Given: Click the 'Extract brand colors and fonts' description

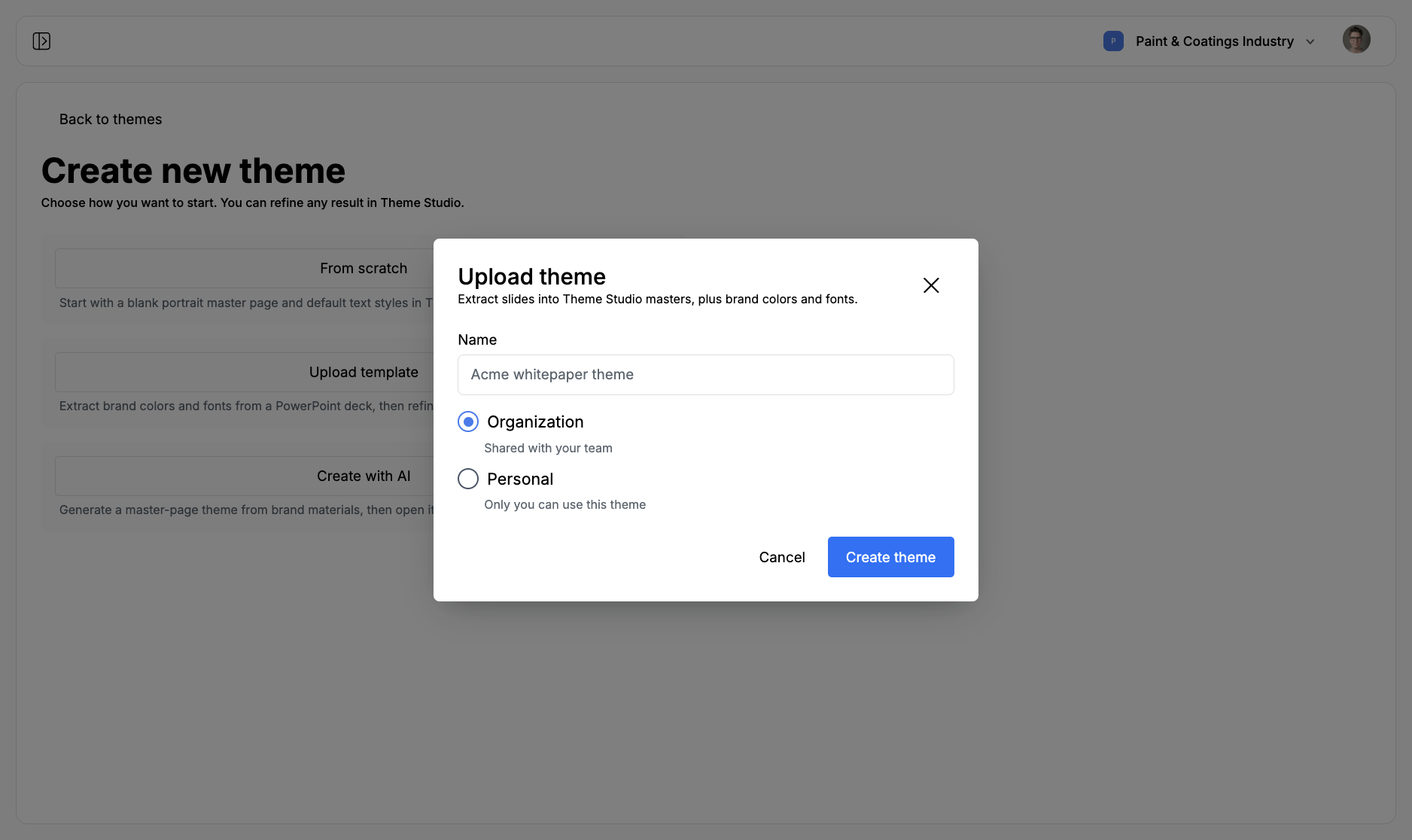Looking at the screenshot, I should click(247, 406).
